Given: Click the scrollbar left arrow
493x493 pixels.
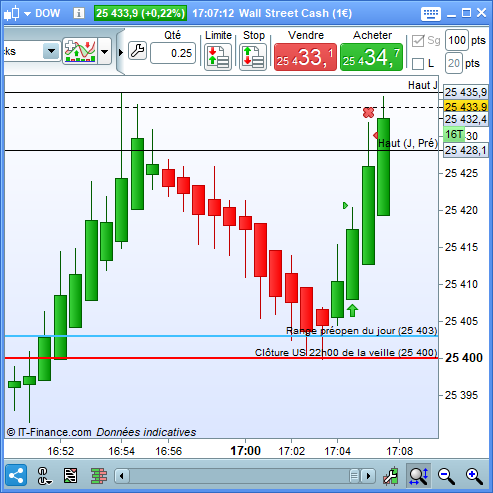Looking at the screenshot, I should 122,476.
